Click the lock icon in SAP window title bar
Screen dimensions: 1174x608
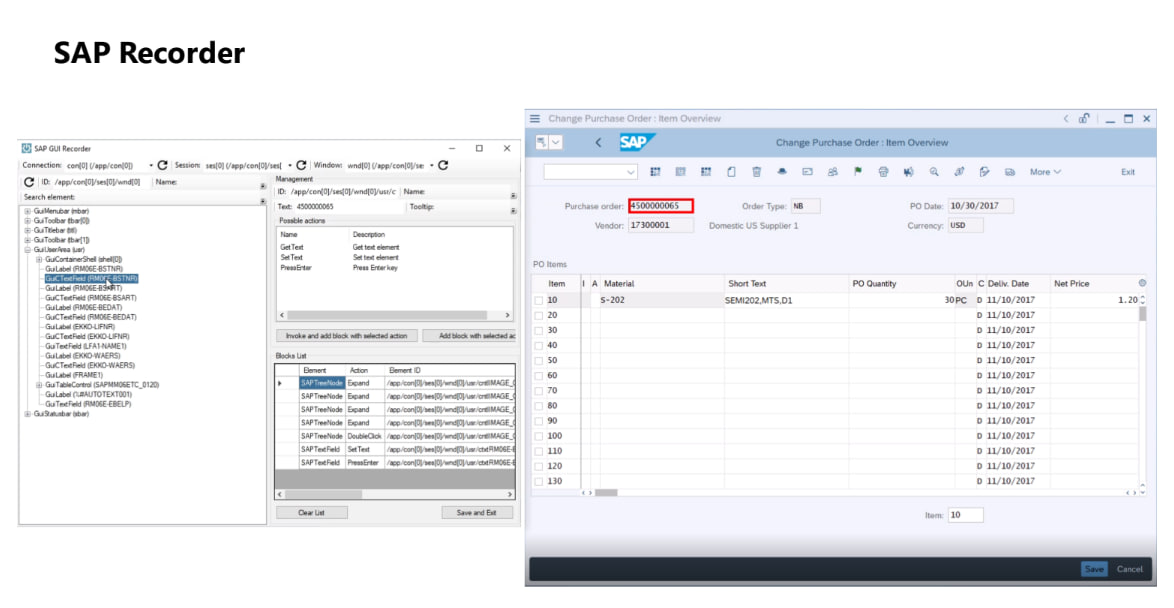[x=1083, y=118]
